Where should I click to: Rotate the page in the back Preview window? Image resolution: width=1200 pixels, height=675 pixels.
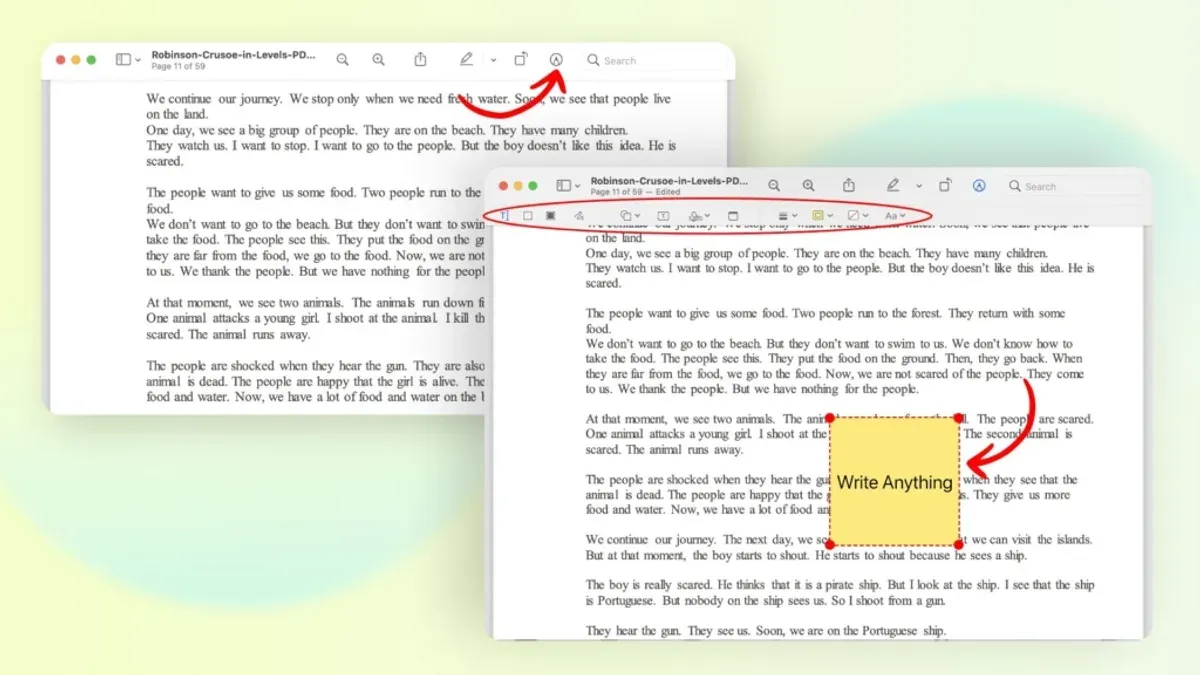click(521, 60)
